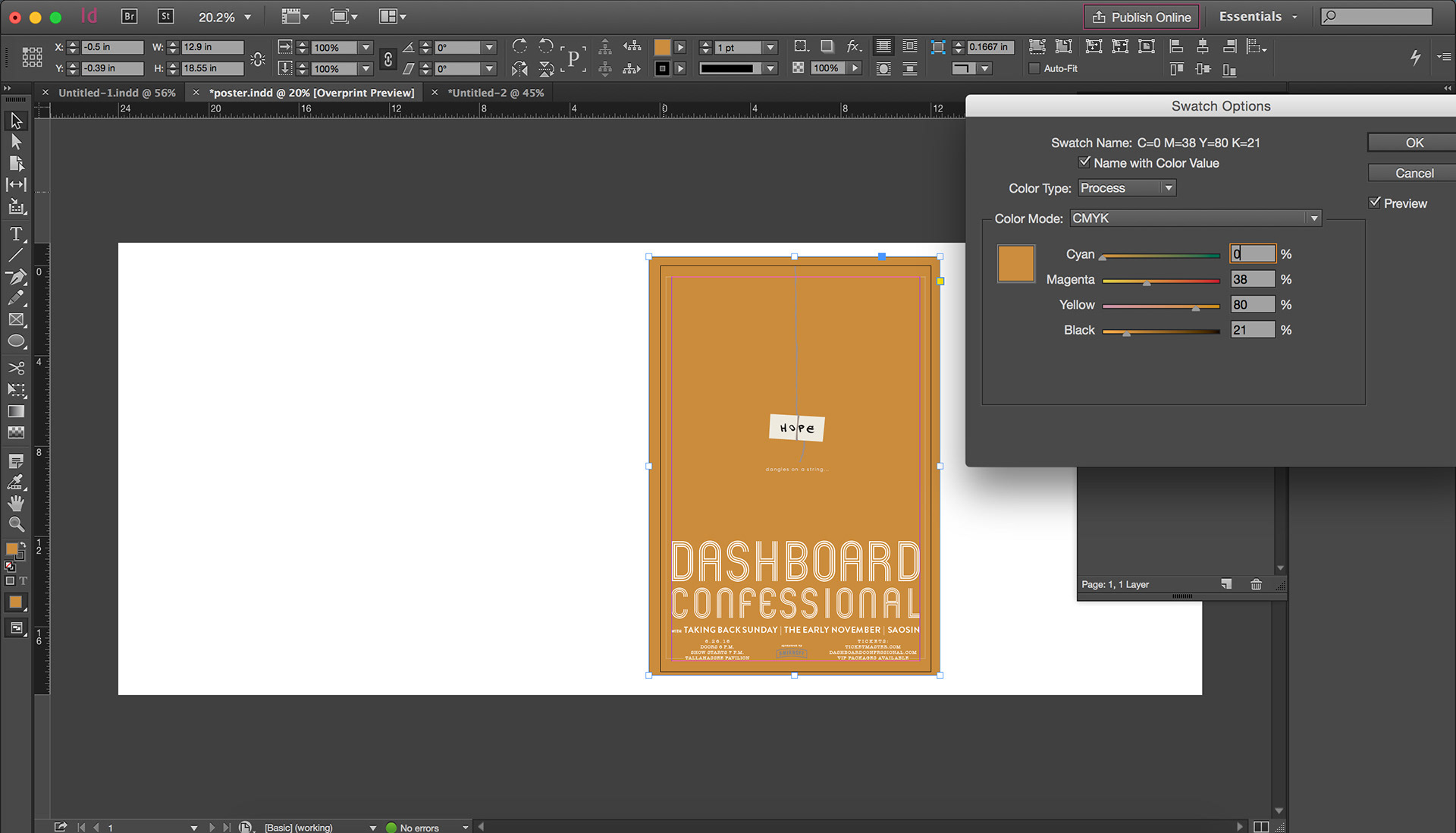Switch to Untitled-2 document tab

[x=495, y=93]
